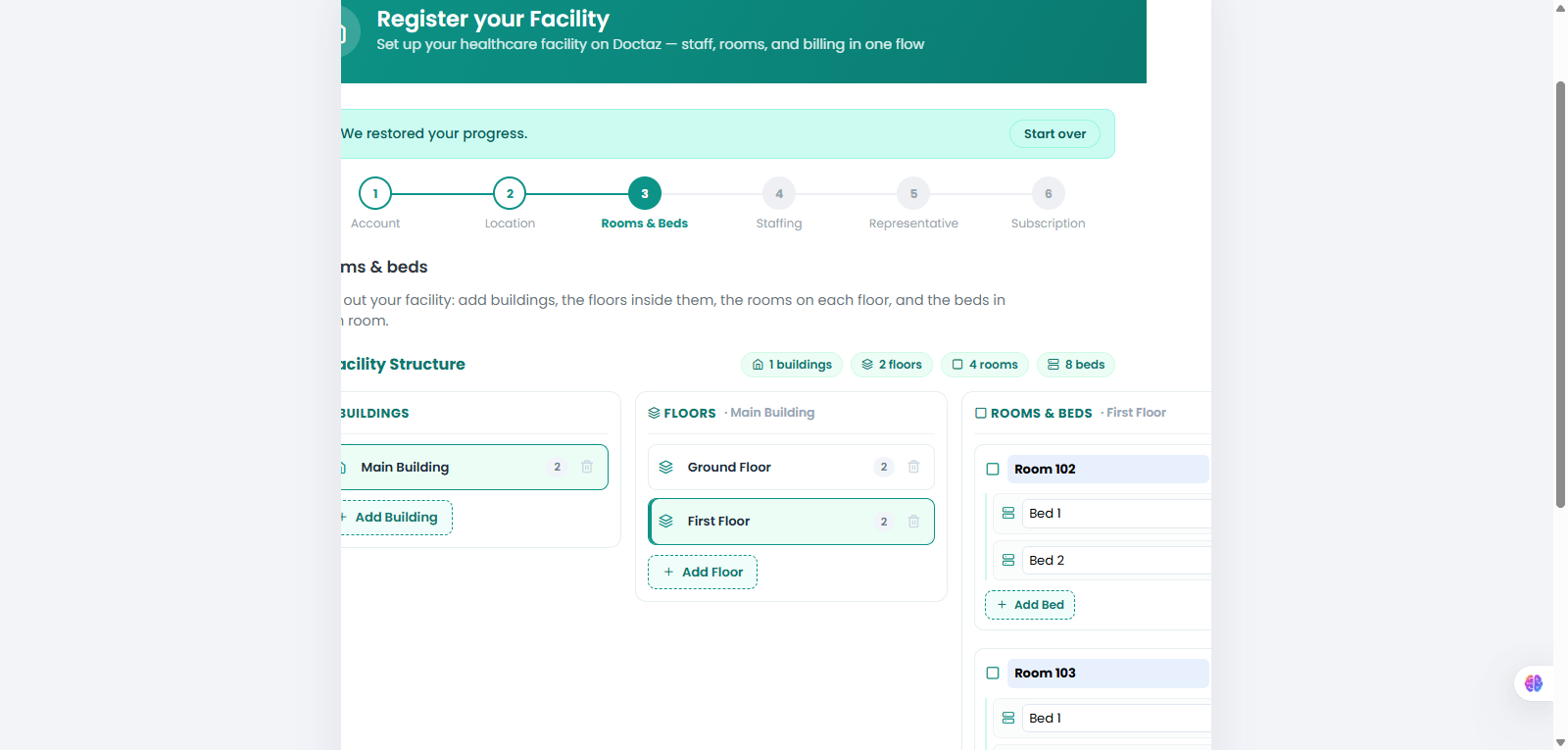
Task: Click Add Building button
Action: (396, 518)
